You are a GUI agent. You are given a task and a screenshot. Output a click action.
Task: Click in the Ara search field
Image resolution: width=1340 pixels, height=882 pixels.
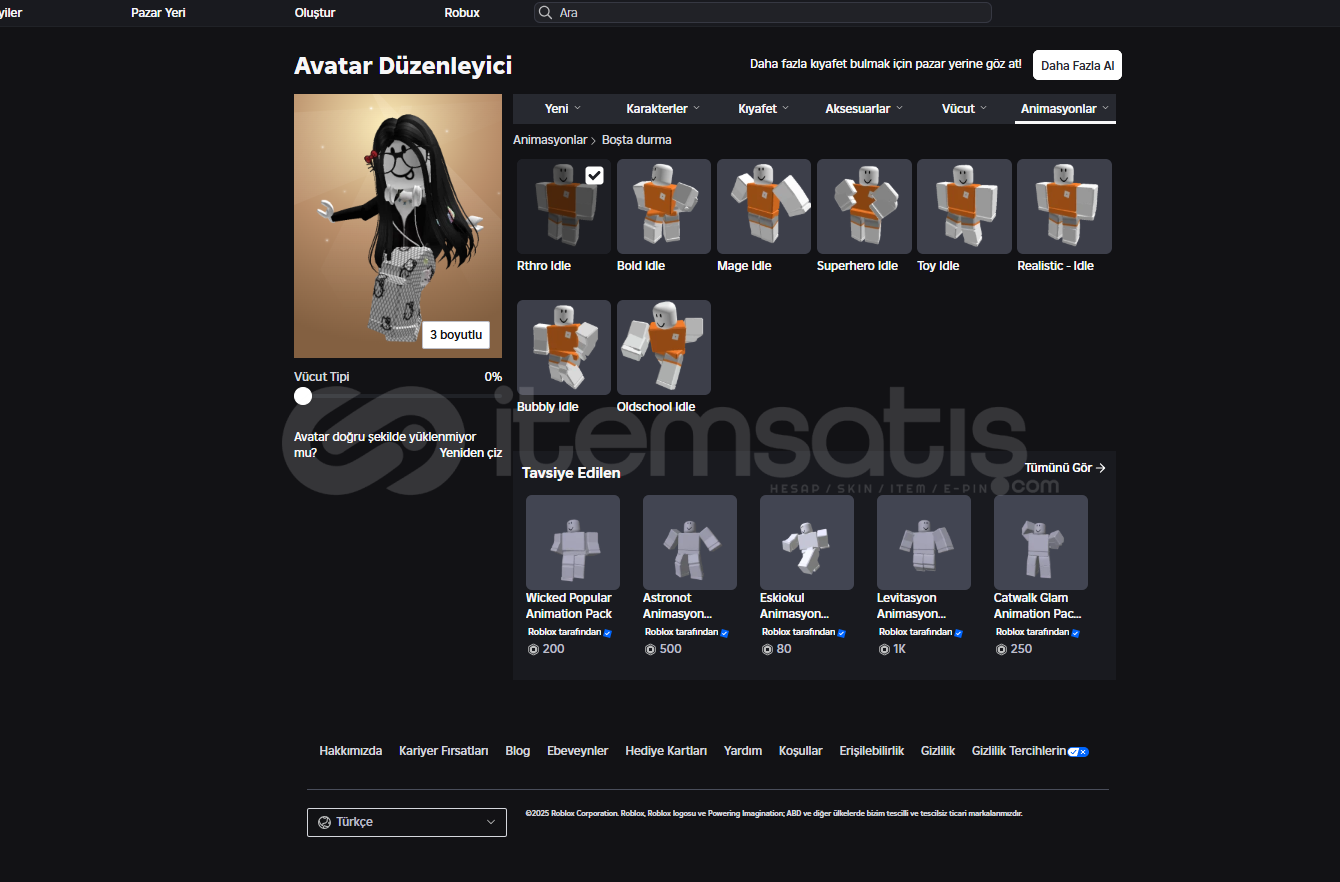pyautogui.click(x=763, y=13)
